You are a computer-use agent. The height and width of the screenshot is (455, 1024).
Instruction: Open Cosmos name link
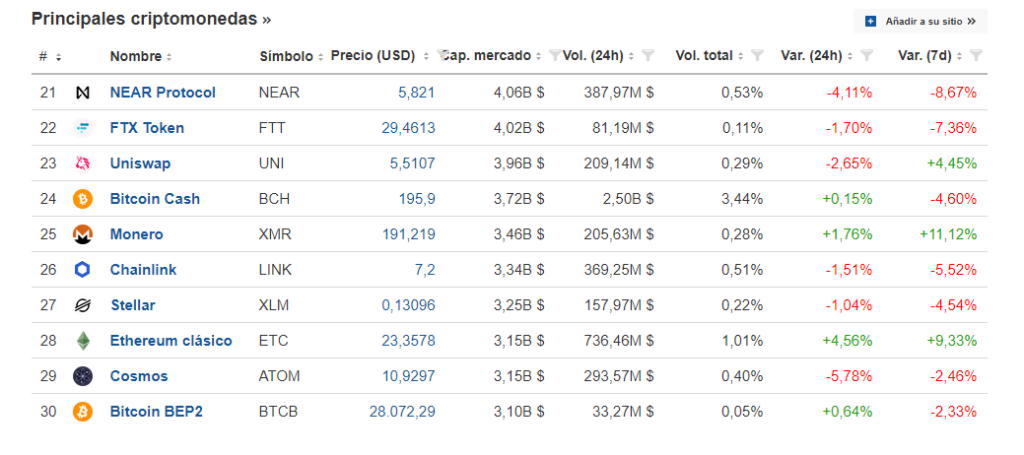click(x=139, y=376)
